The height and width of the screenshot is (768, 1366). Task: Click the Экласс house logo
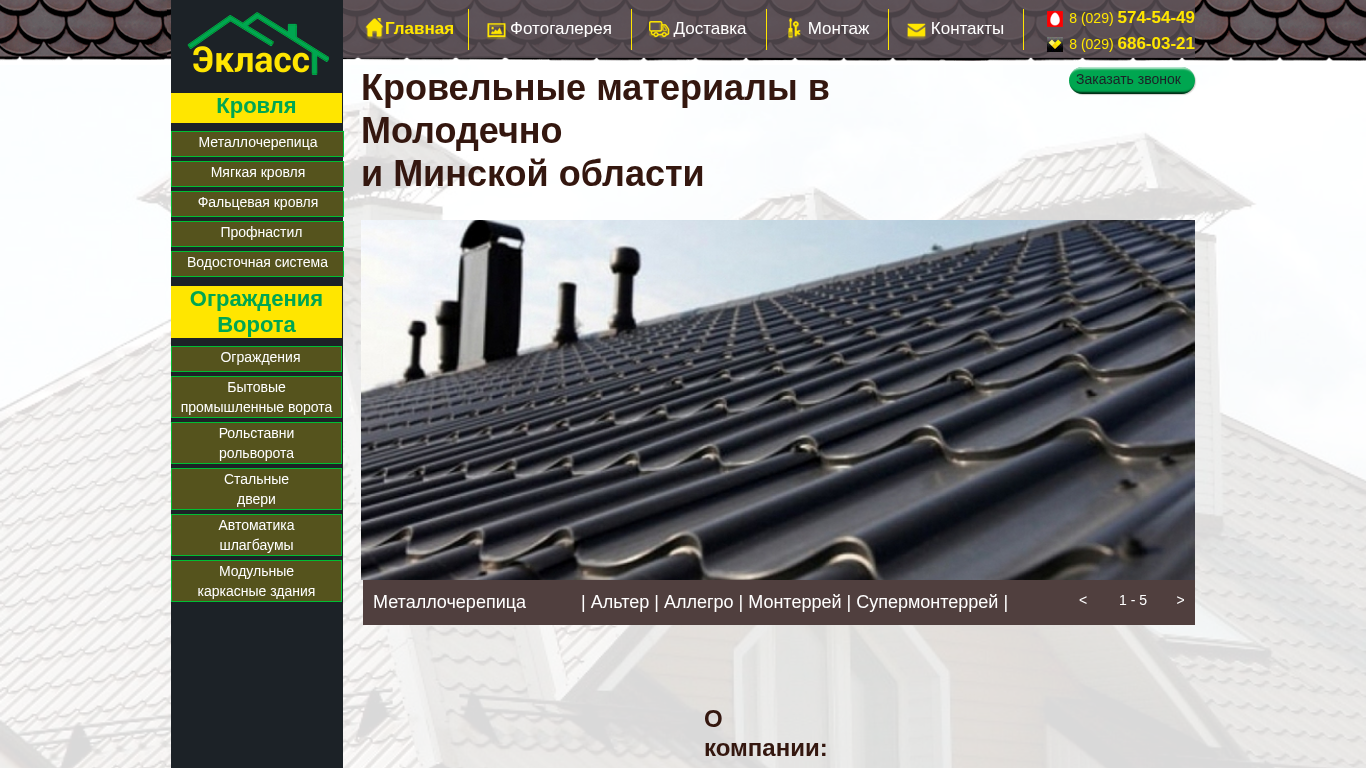coord(258,44)
